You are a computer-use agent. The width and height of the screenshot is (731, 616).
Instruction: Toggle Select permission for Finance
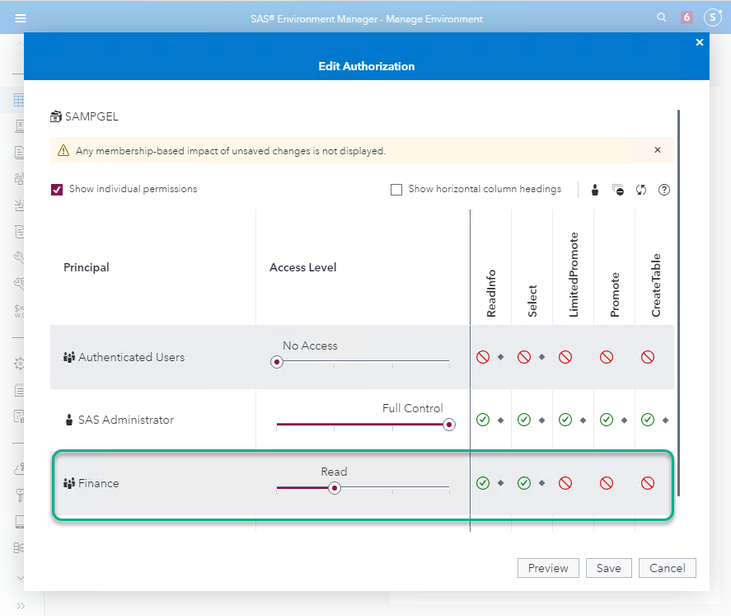point(524,483)
